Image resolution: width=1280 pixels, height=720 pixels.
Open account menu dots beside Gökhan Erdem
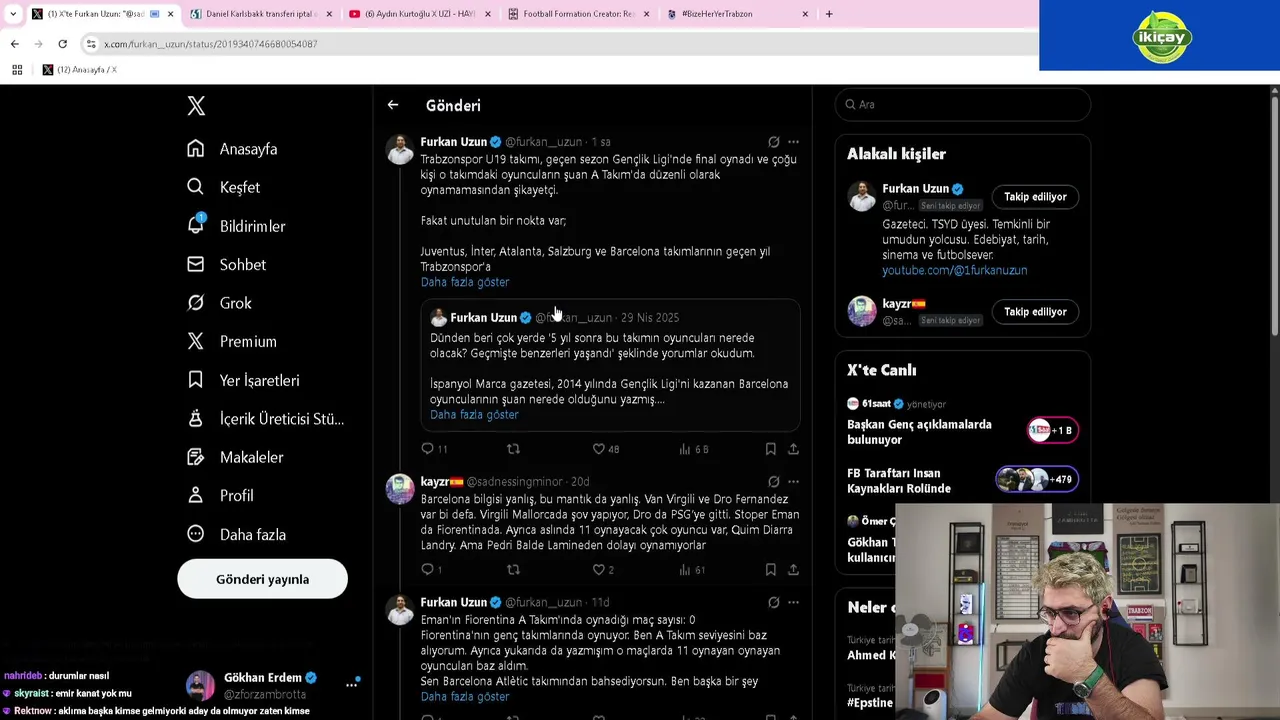(x=352, y=685)
